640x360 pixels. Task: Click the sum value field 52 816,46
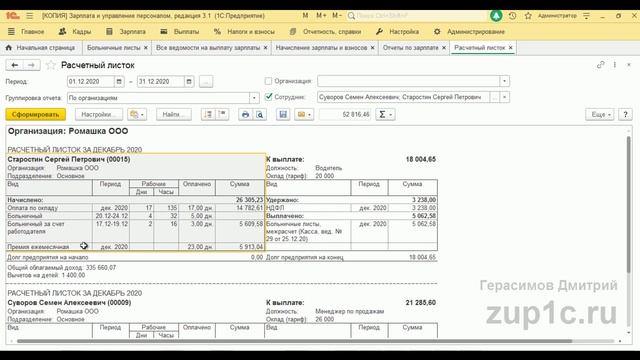click(x=345, y=115)
